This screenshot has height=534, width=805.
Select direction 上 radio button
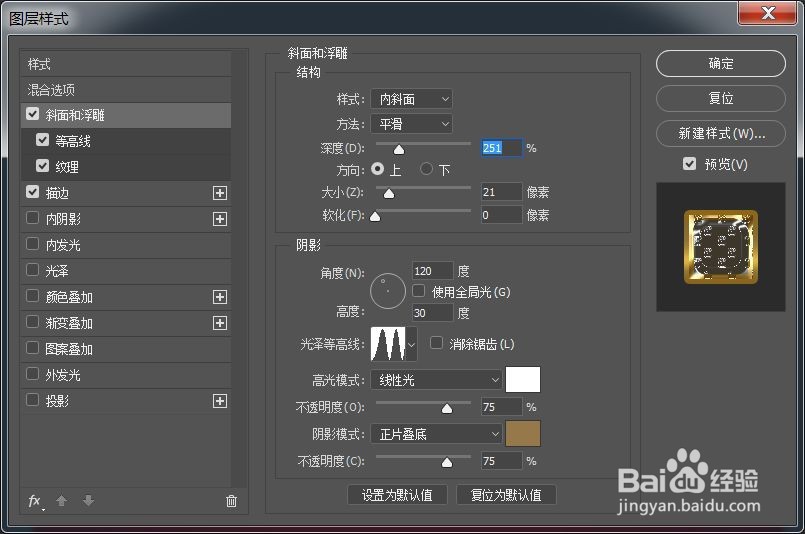pyautogui.click(x=377, y=169)
